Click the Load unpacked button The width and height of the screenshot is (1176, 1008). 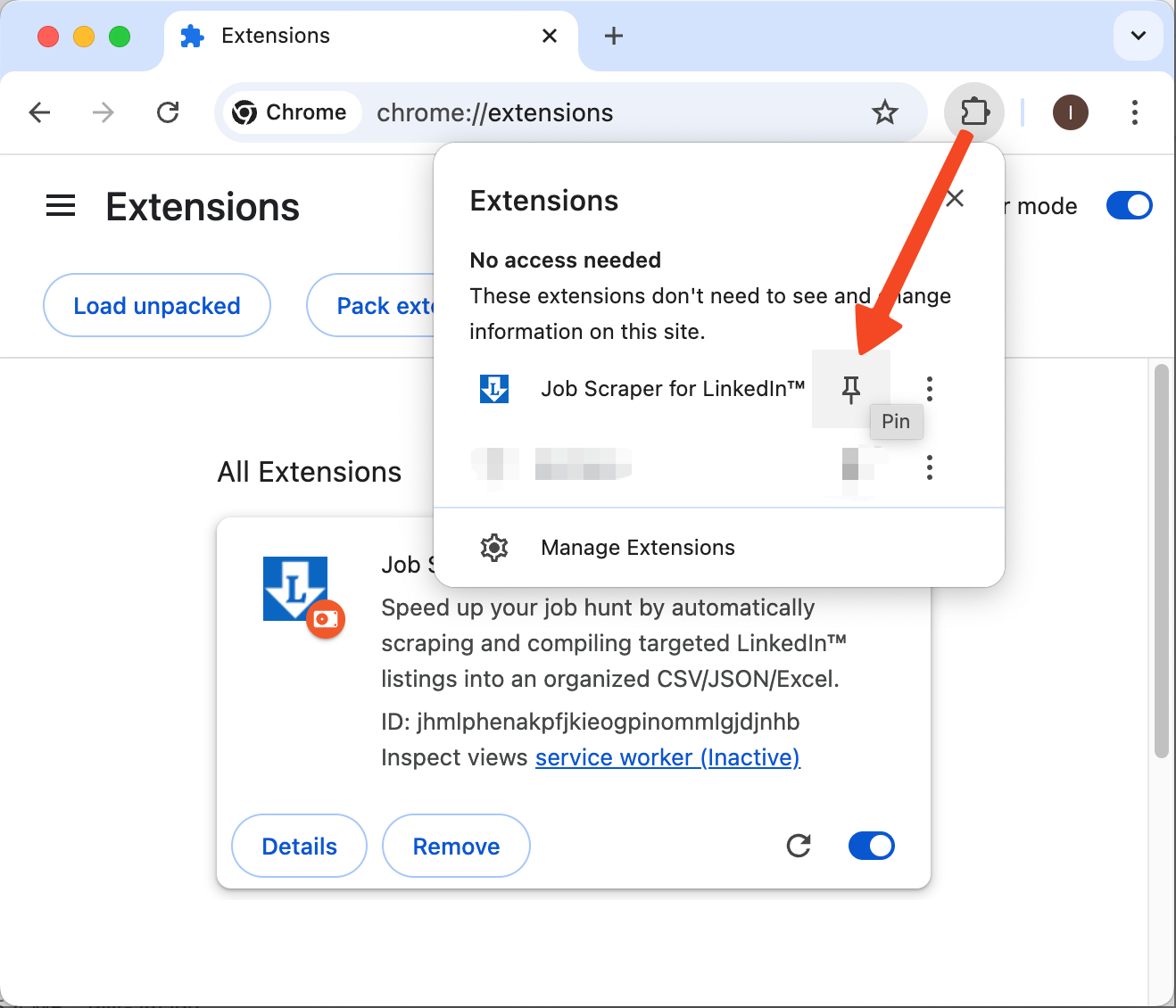point(156,305)
